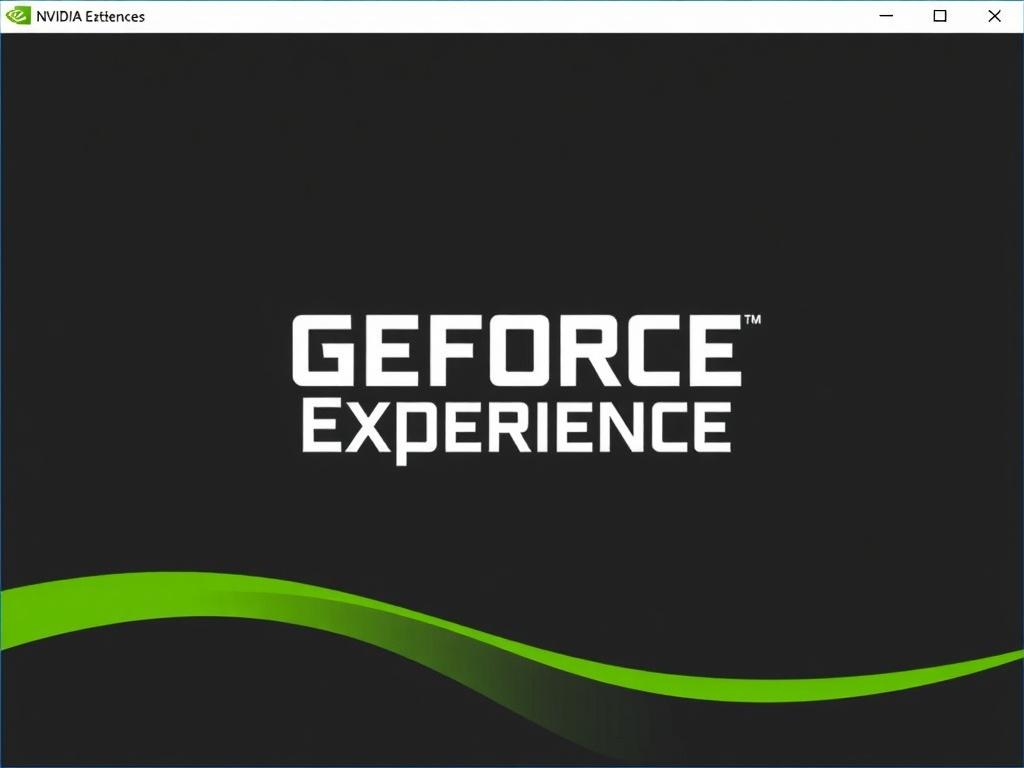Click the trademark symbol beside GEFORCE
The width and height of the screenshot is (1024, 768).
click(753, 320)
